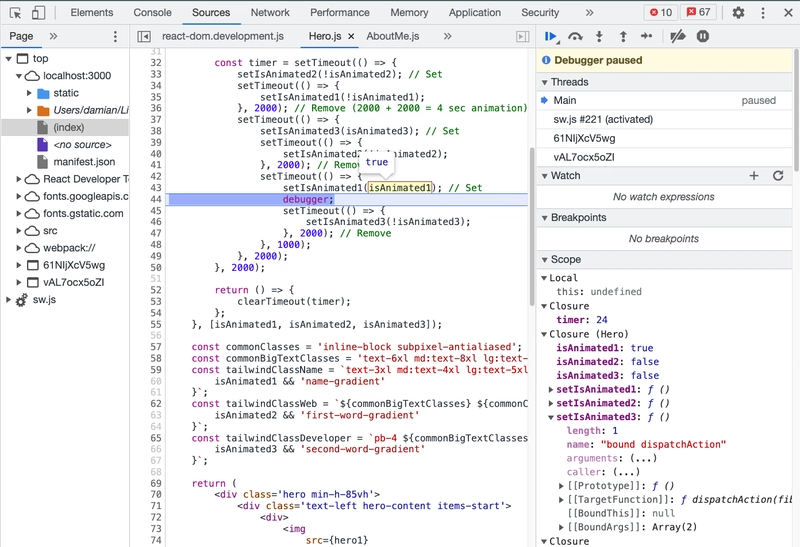Add a watch expression with plus icon
The image size is (800, 547).
point(754,176)
